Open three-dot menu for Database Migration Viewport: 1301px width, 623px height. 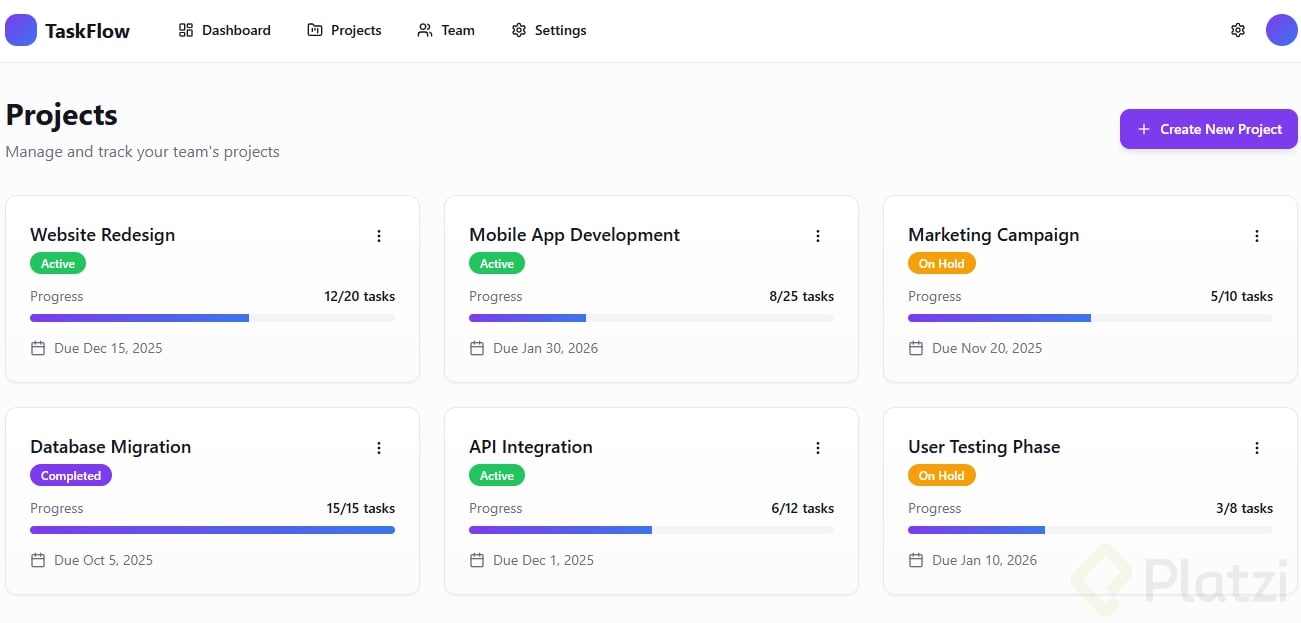click(x=379, y=448)
